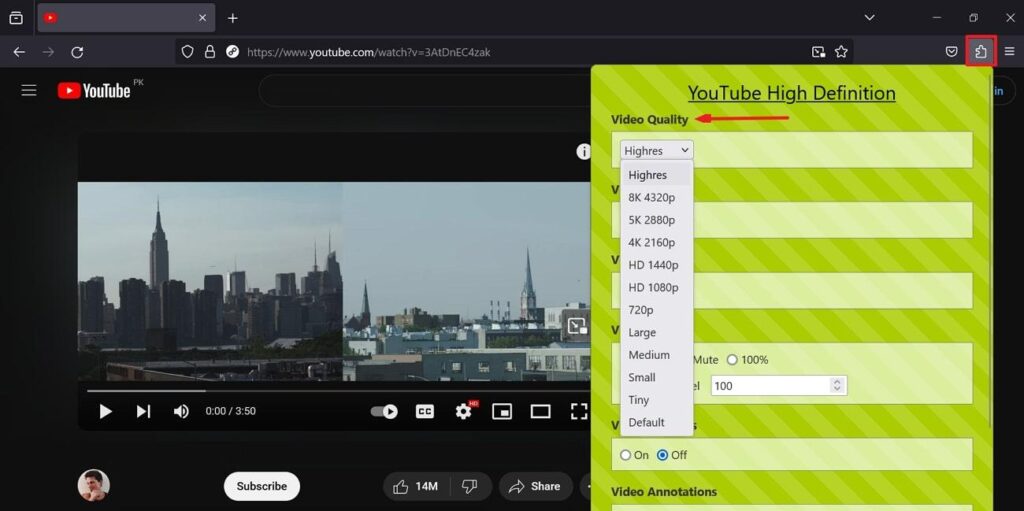Choose Default quality option
The height and width of the screenshot is (511, 1024).
(x=656, y=422)
